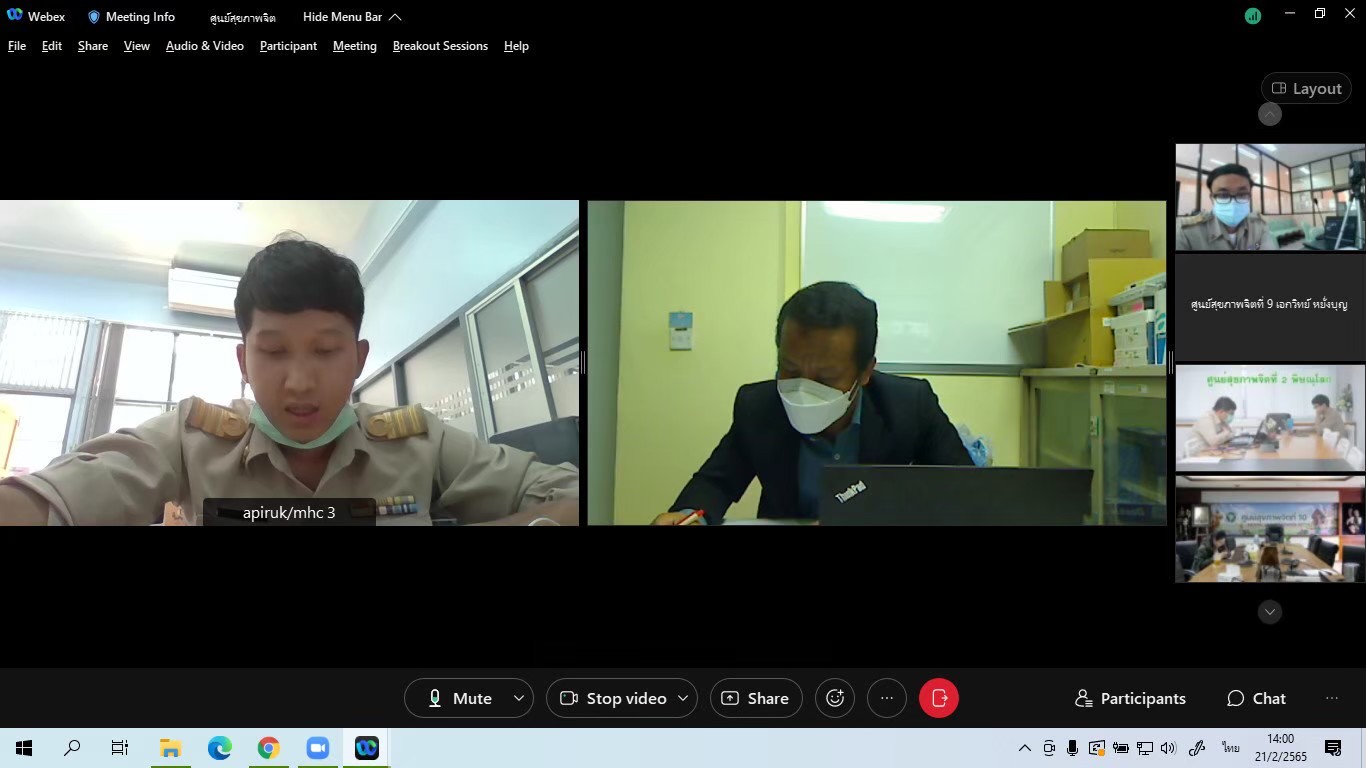The image size is (1366, 768).
Task: Open the more options ellipsis button
Action: [x=886, y=698]
